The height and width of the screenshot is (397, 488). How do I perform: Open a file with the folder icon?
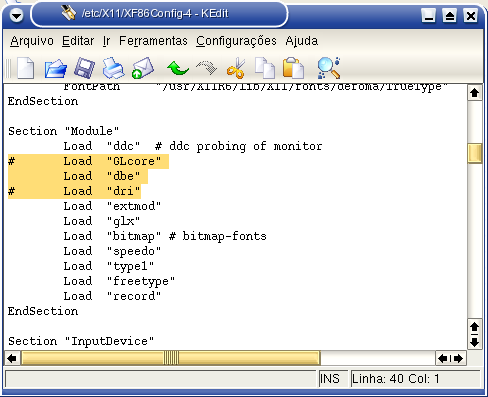click(x=55, y=68)
